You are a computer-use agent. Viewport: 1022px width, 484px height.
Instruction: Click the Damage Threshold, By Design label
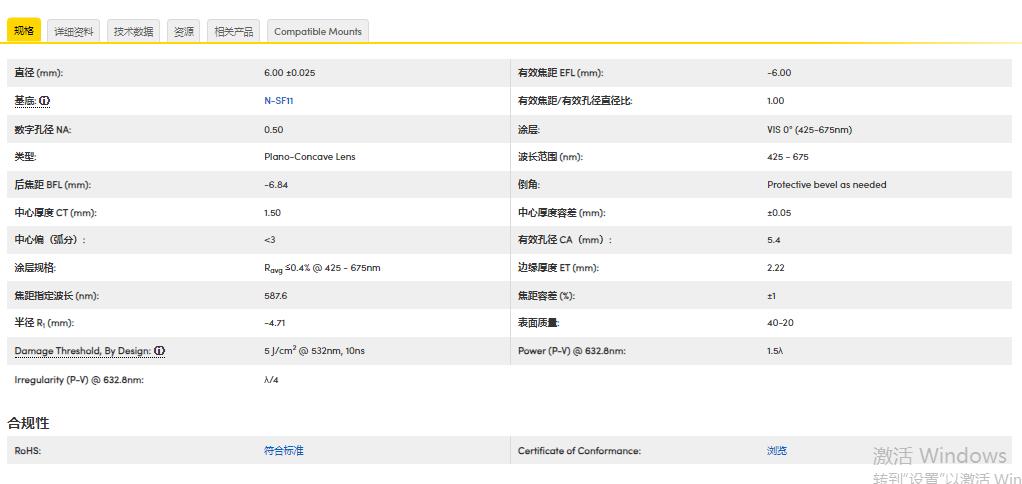[x=82, y=351]
